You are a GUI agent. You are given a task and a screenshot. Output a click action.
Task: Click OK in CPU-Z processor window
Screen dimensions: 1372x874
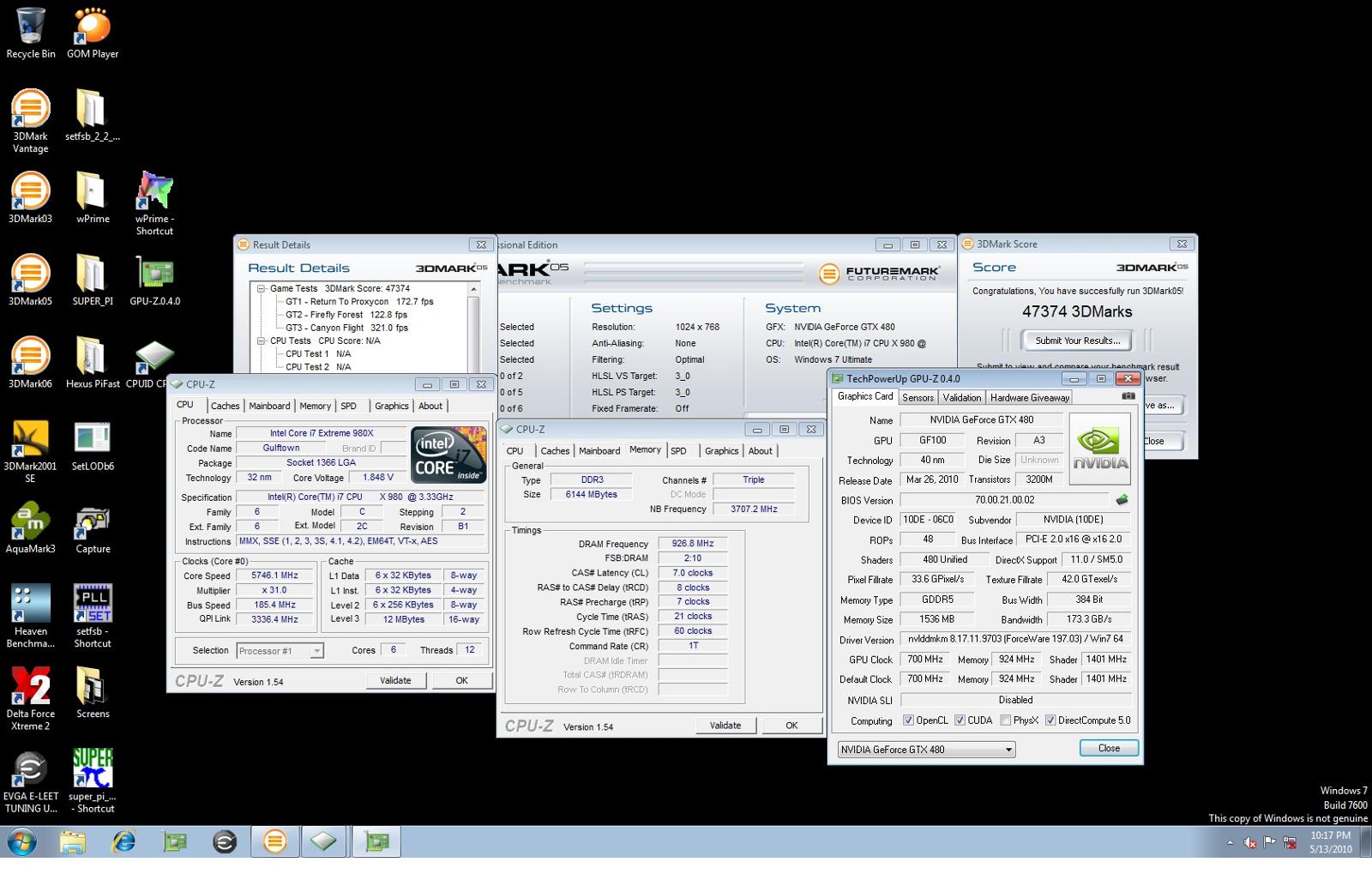(x=461, y=680)
